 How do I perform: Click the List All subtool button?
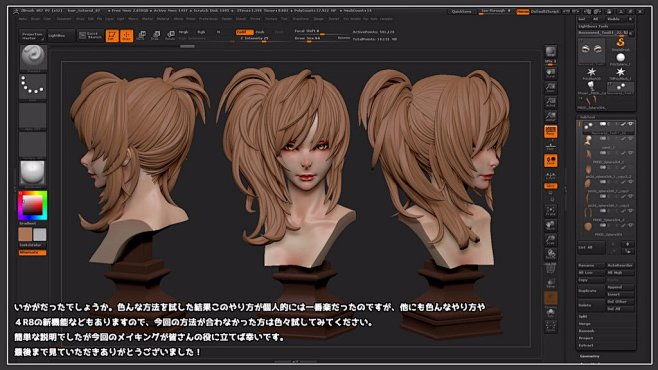pos(591,248)
